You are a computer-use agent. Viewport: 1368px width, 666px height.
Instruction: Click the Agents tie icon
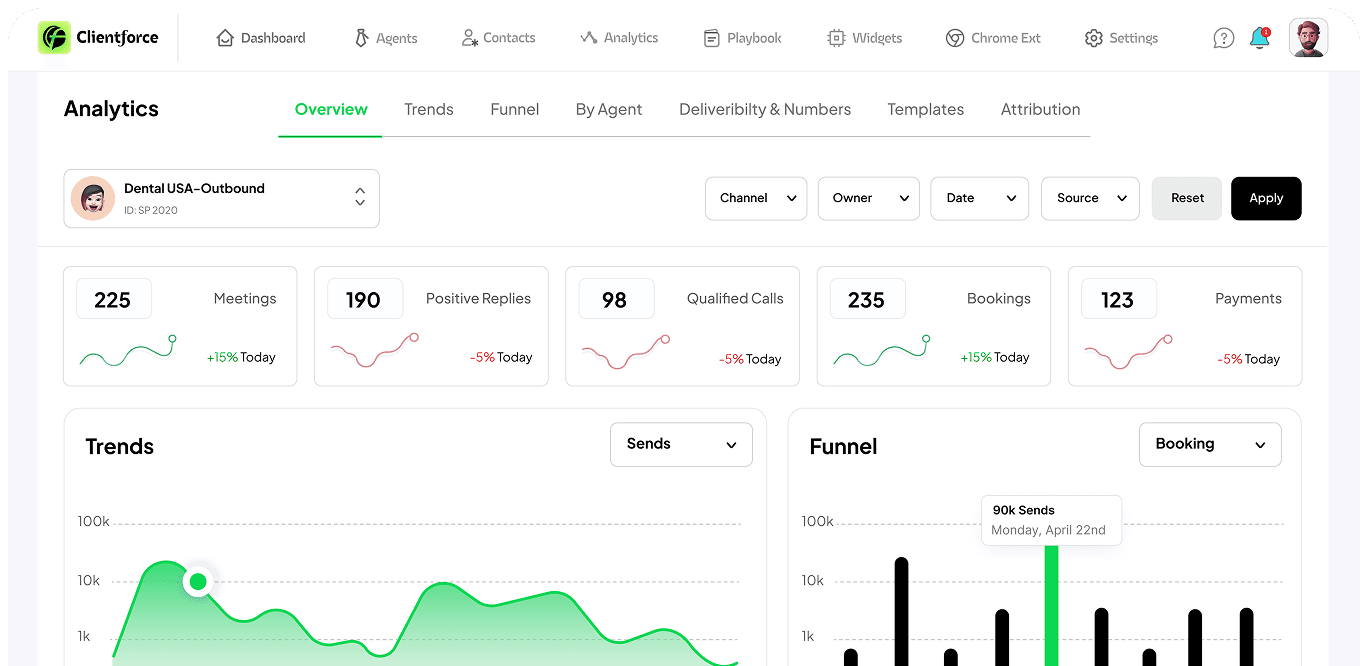(362, 38)
